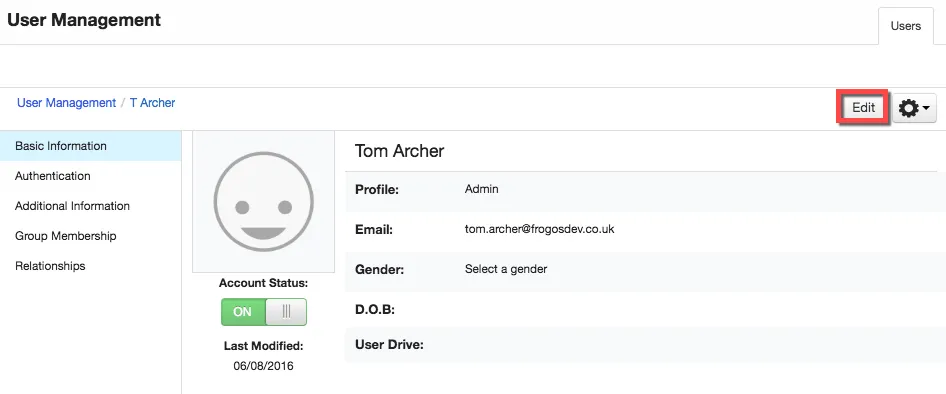This screenshot has height=394, width=946.
Task: Click the Profile: field label
Action: 377,189
